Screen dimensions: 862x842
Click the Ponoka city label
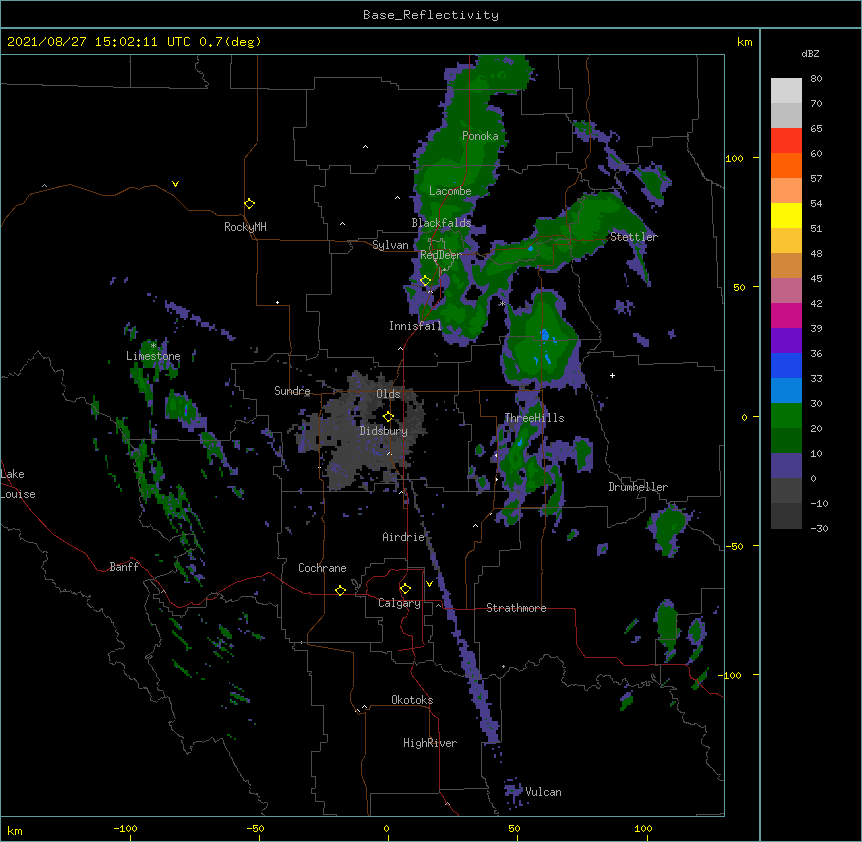(x=480, y=136)
